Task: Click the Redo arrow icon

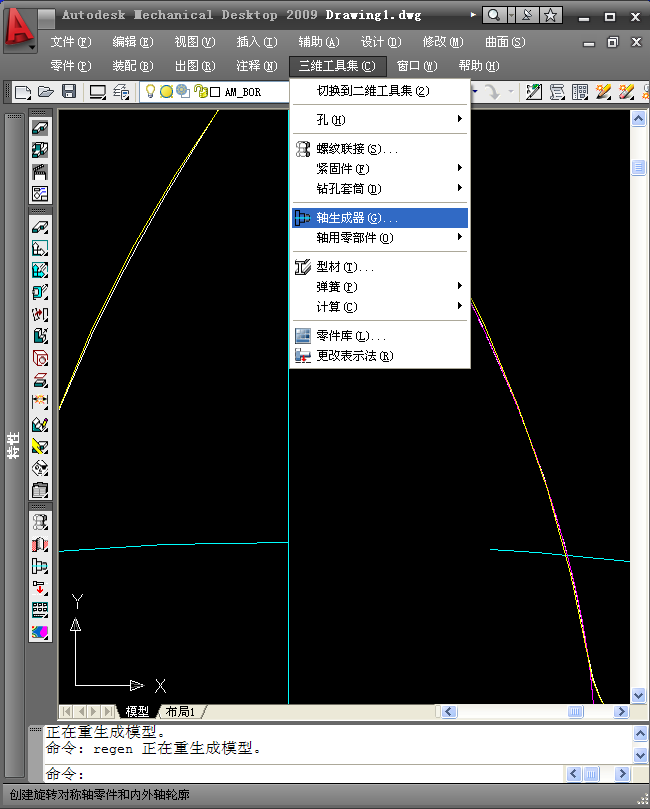Action: pos(492,92)
